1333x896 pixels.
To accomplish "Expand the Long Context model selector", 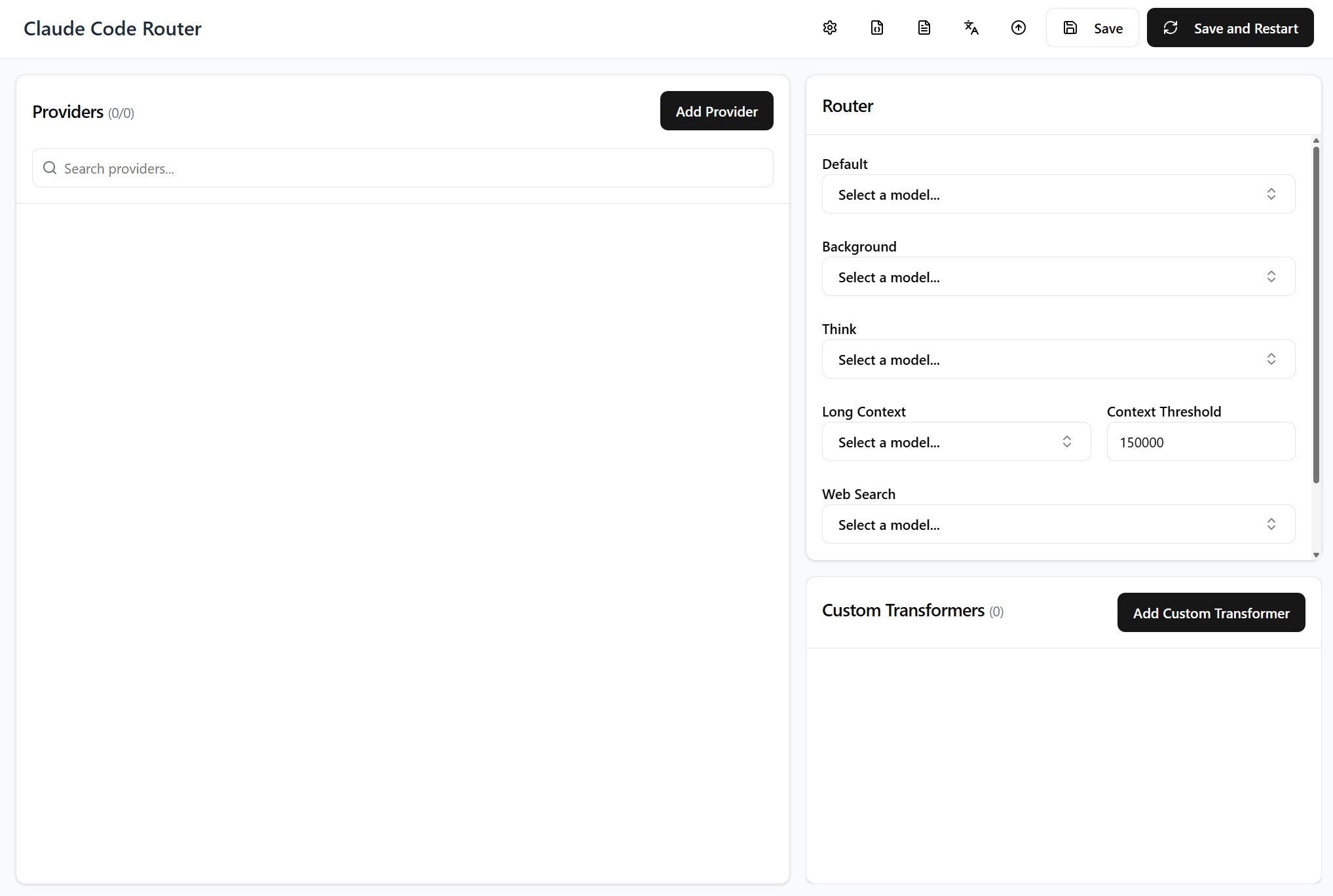I will (956, 441).
